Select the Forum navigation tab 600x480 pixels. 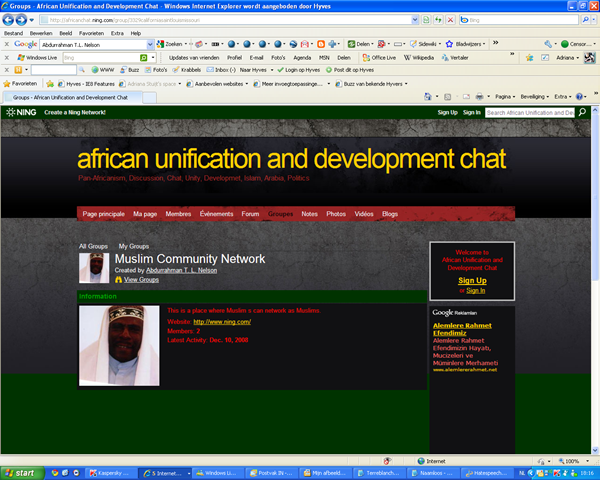coord(250,214)
